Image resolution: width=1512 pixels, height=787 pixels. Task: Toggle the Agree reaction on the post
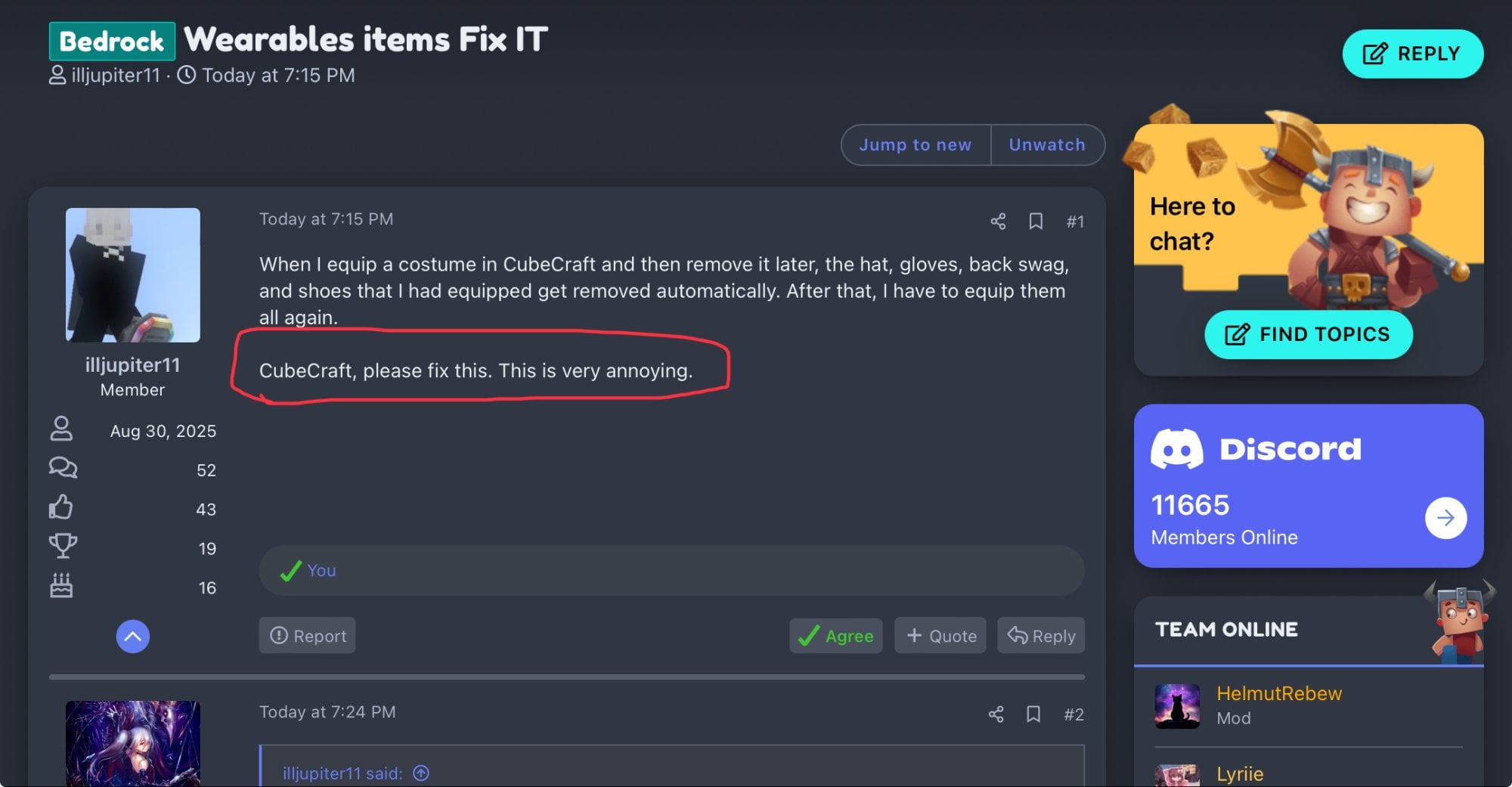pos(835,636)
